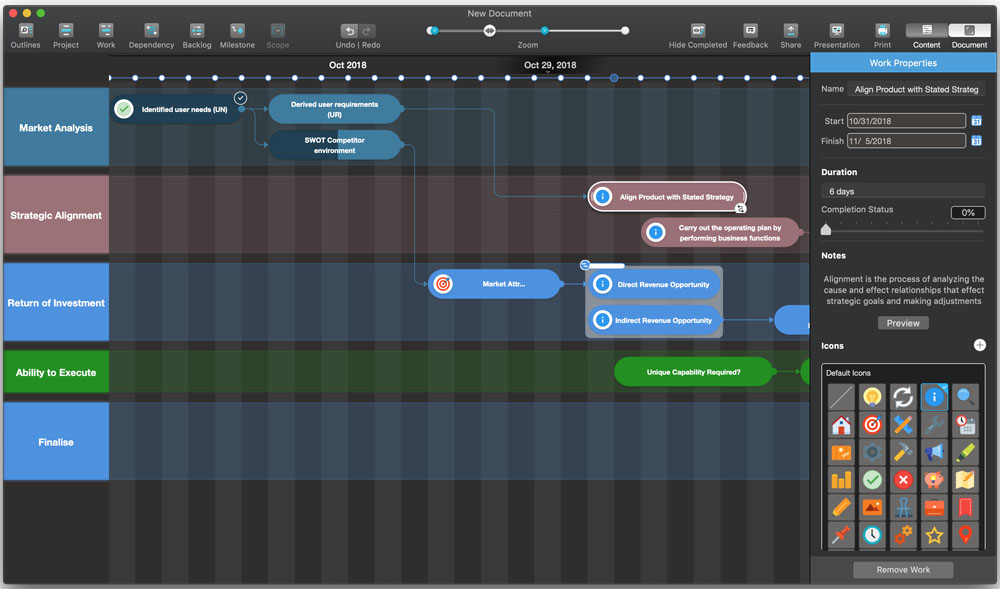Choose the target icon in Default Icons
1000x589 pixels.
pyautogui.click(x=872, y=425)
